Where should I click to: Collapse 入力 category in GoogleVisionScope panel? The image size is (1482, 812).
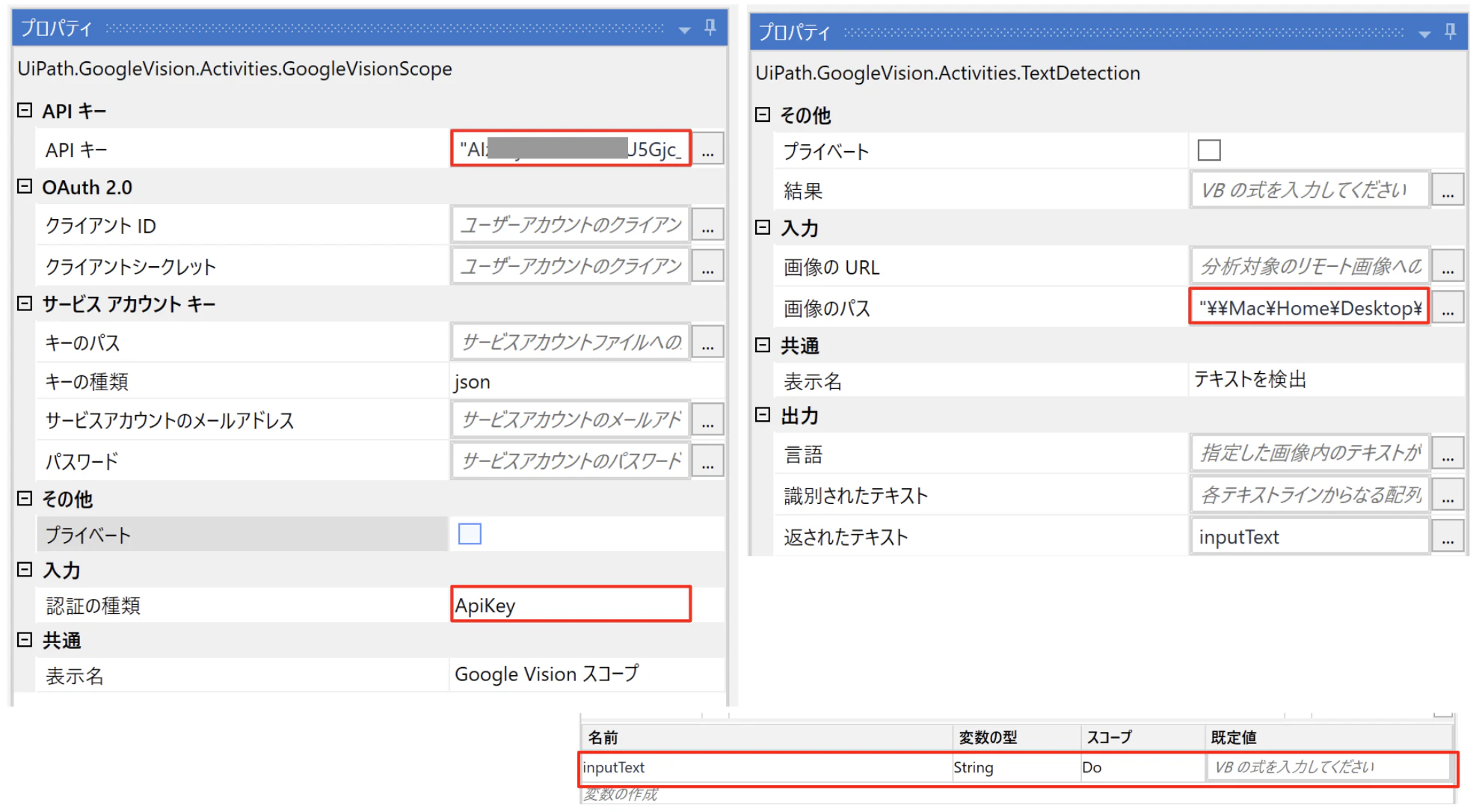point(25,570)
